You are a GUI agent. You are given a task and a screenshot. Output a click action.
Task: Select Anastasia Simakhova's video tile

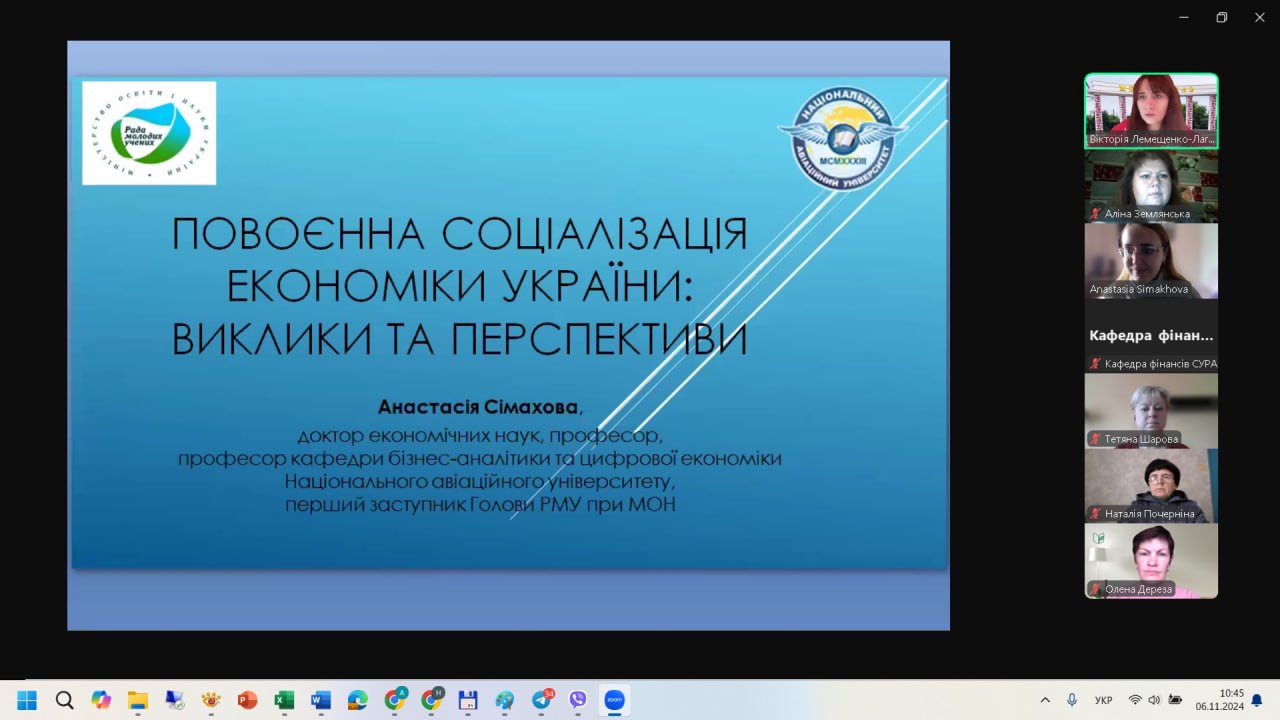tap(1151, 260)
